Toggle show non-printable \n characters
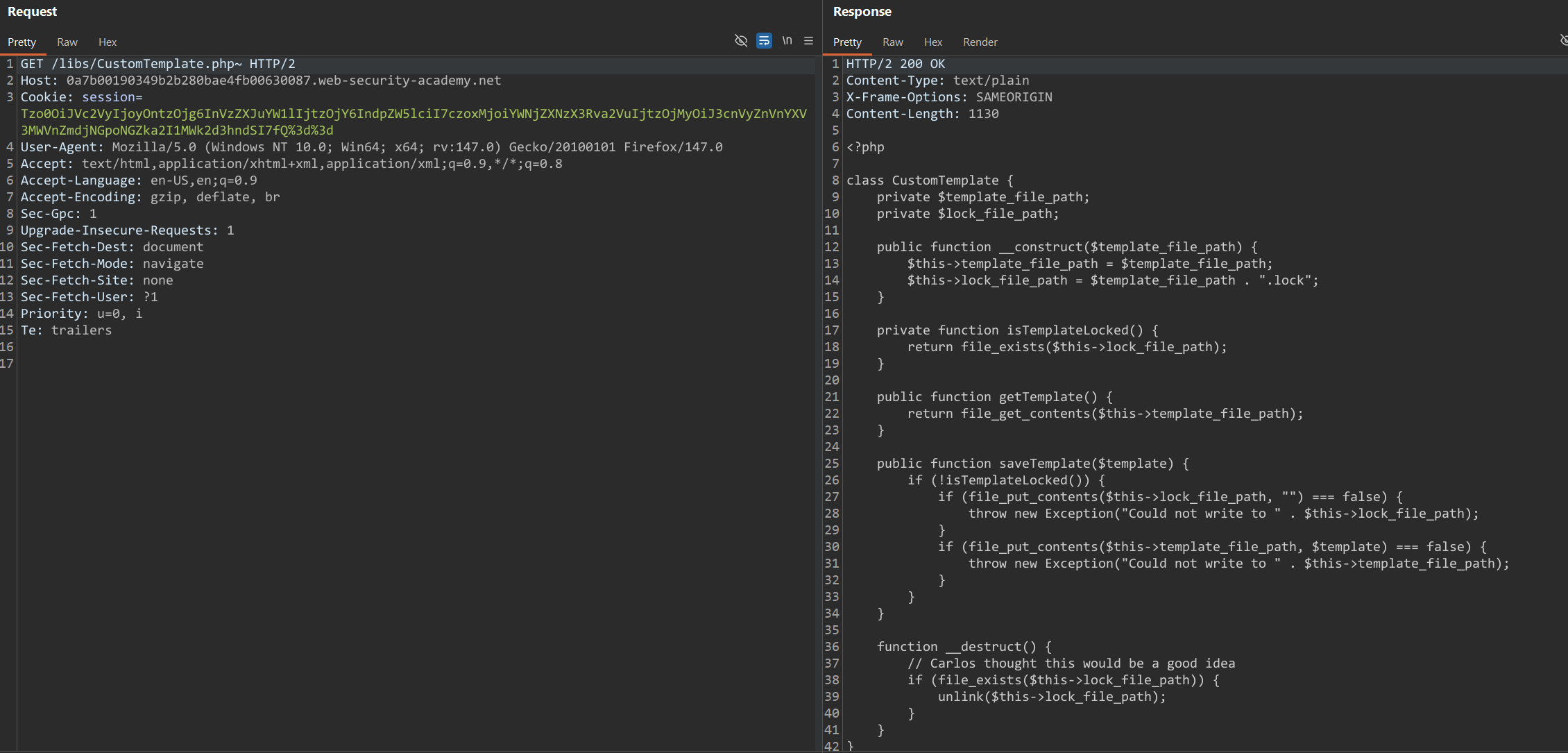1568x753 pixels. pyautogui.click(x=787, y=41)
